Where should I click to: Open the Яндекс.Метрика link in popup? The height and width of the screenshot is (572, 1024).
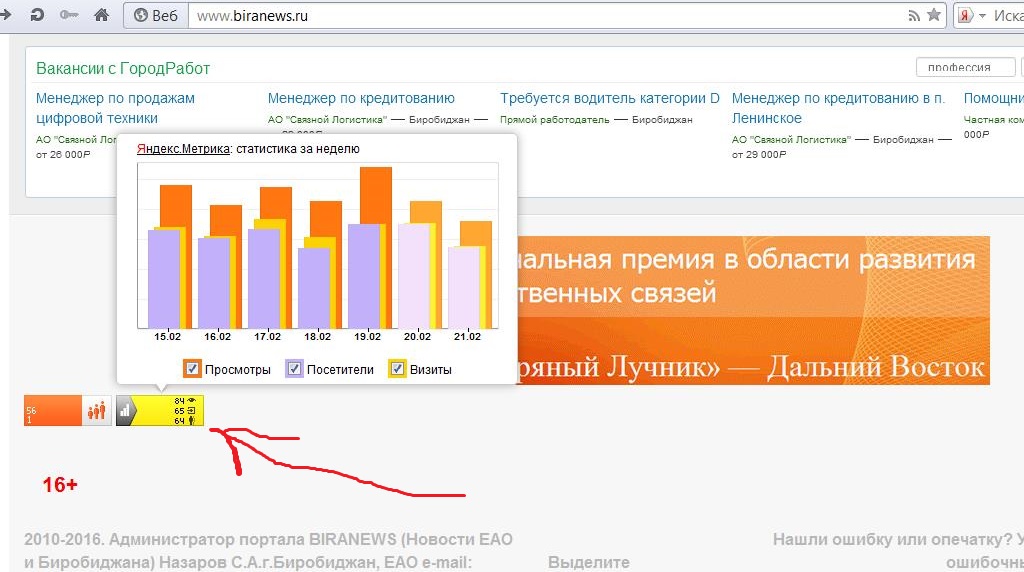183,149
